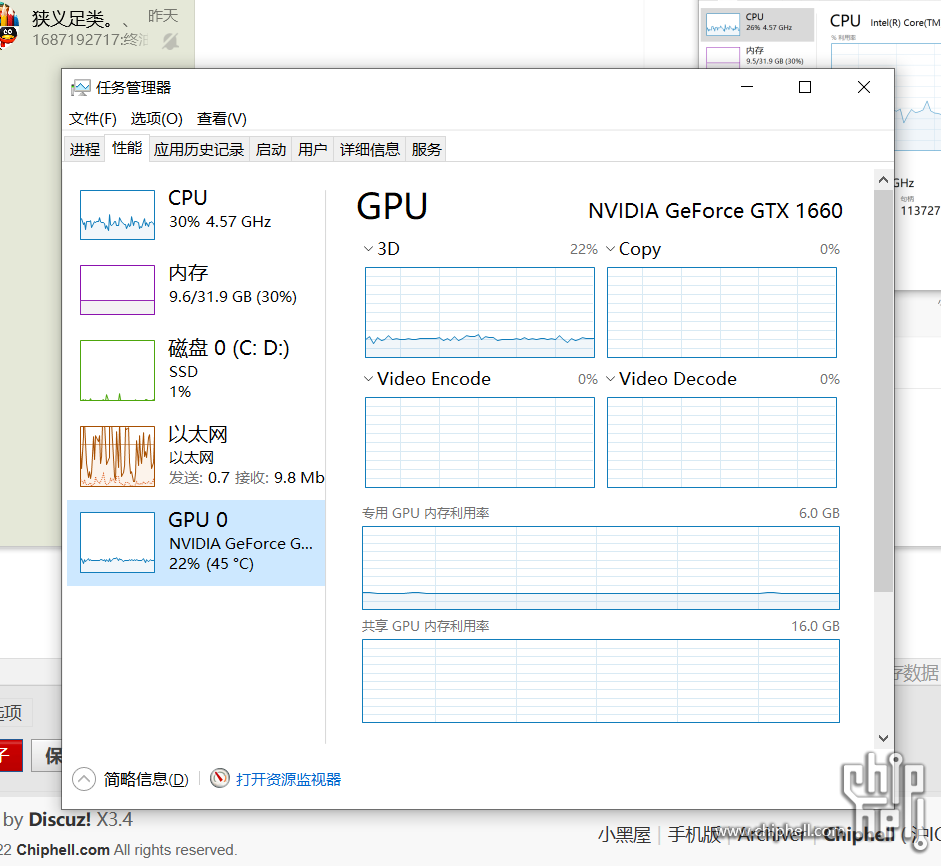Switch to the 用户 tab
The image size is (941, 866).
pyautogui.click(x=313, y=149)
